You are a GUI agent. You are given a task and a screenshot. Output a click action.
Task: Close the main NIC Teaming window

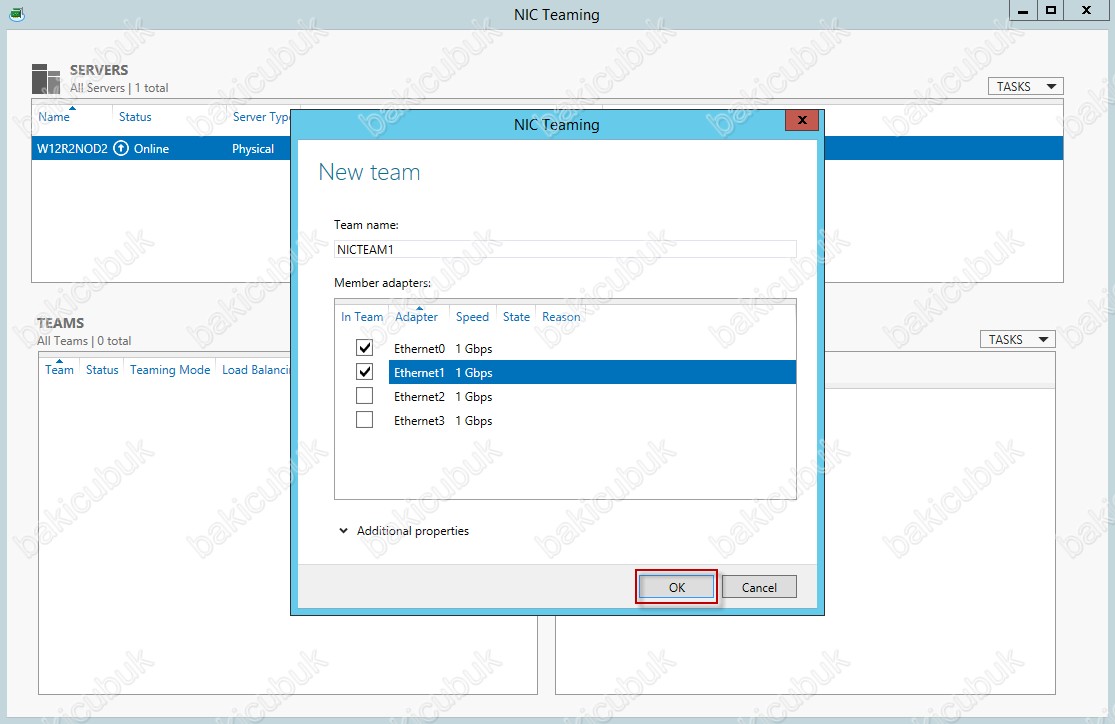point(1087,11)
